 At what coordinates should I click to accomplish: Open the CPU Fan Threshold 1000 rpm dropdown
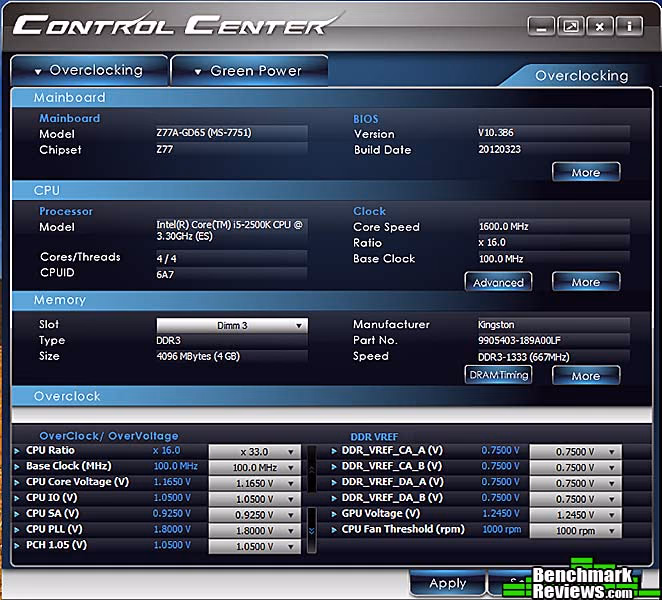(x=575, y=531)
